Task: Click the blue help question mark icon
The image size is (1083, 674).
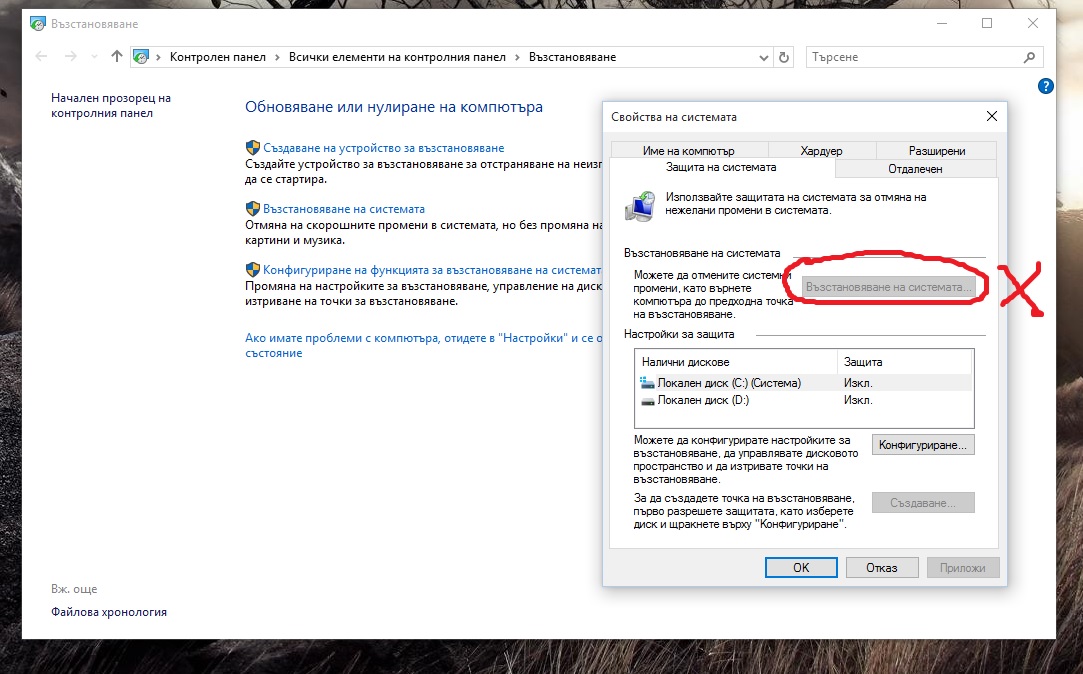Action: 1046,87
